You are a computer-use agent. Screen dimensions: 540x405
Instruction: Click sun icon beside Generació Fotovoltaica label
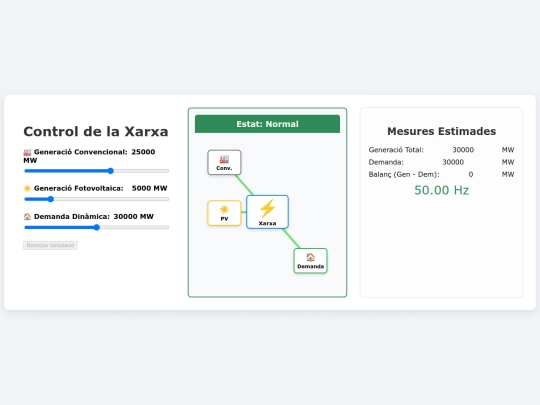(x=27, y=188)
